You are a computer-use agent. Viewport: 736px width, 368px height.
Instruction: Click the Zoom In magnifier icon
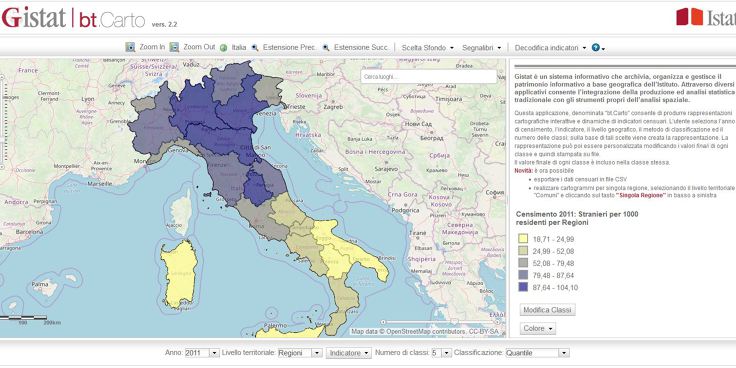point(130,47)
